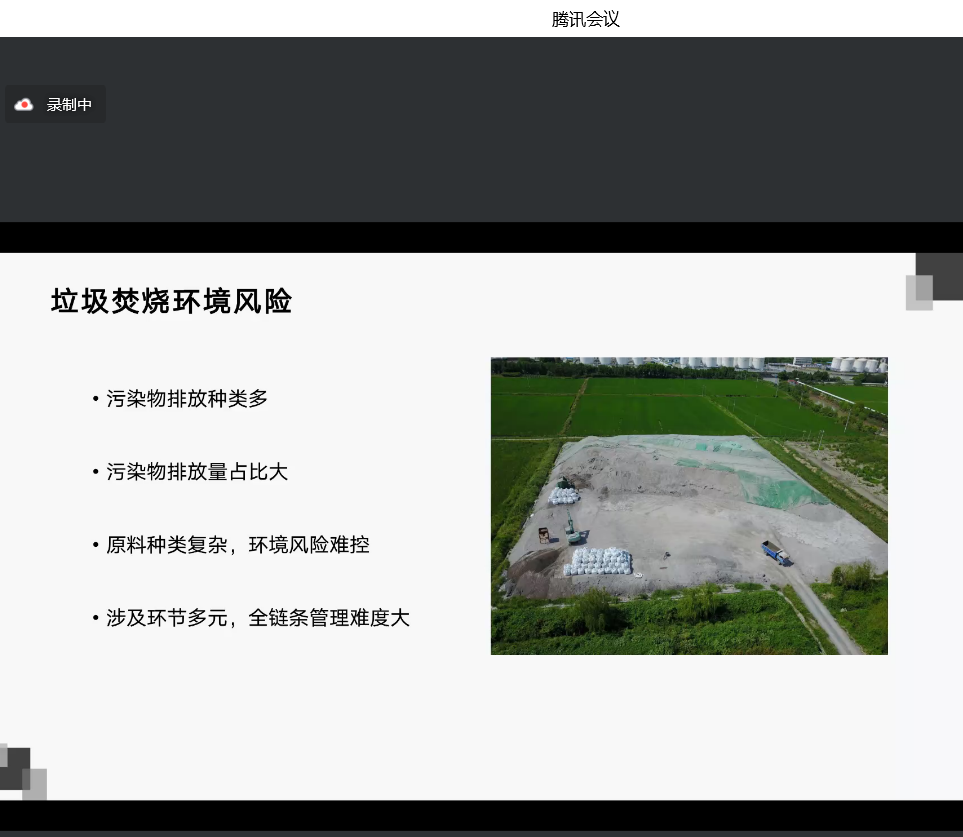Click the bullet text 原料种类复杂，环境风险难控
Image resolution: width=963 pixels, height=837 pixels.
[238, 545]
